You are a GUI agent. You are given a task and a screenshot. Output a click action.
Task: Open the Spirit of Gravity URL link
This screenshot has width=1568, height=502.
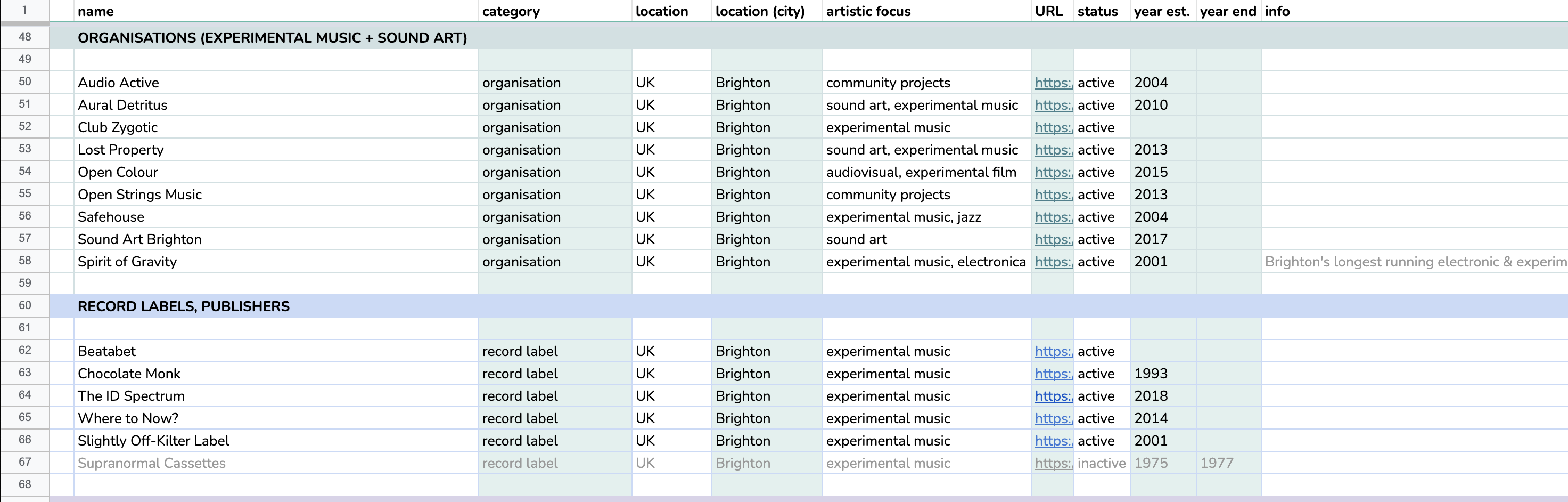pyautogui.click(x=1053, y=262)
